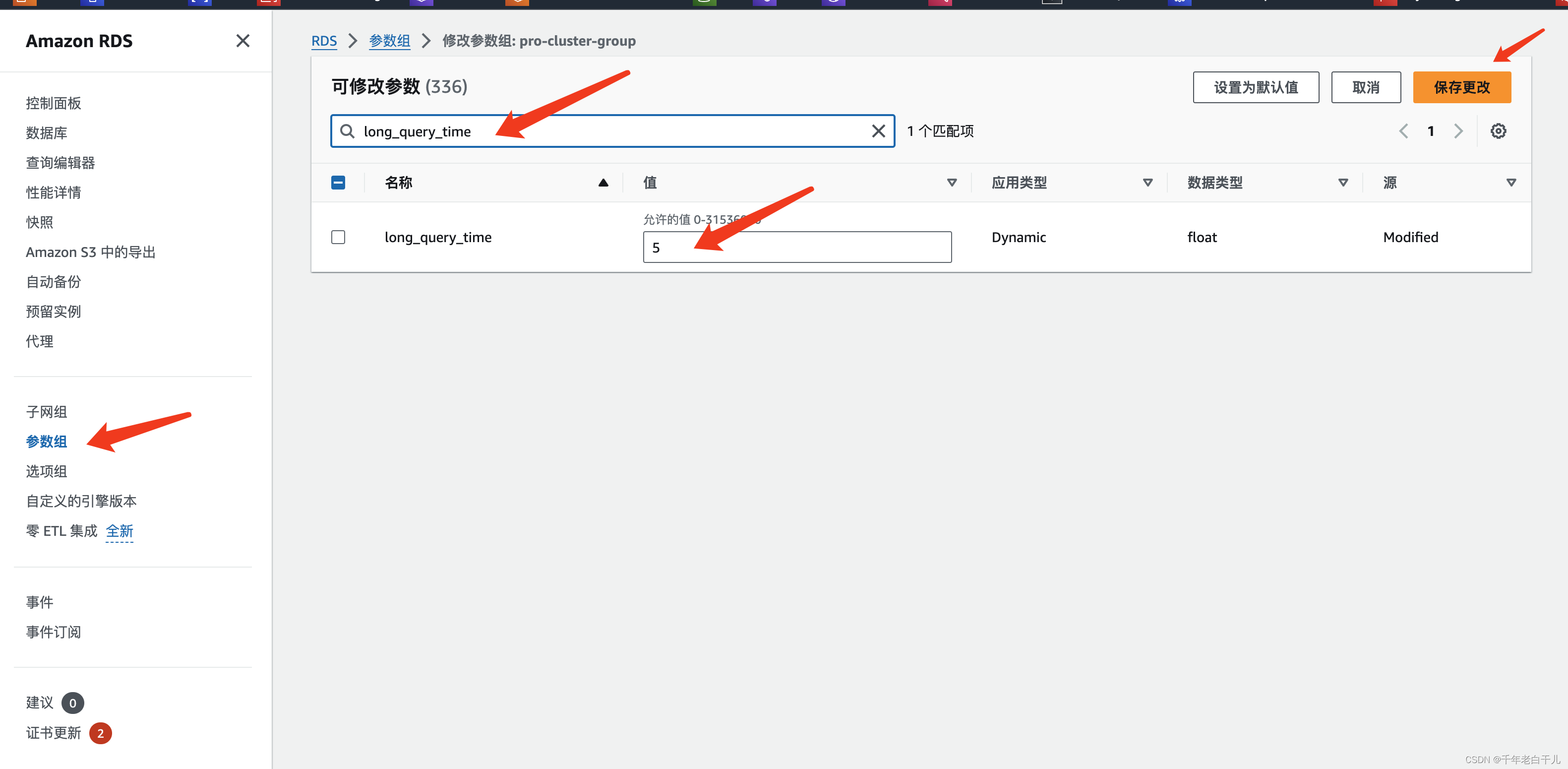Open table preferences gear icon
Screen dimensions: 1568x769
click(1498, 131)
